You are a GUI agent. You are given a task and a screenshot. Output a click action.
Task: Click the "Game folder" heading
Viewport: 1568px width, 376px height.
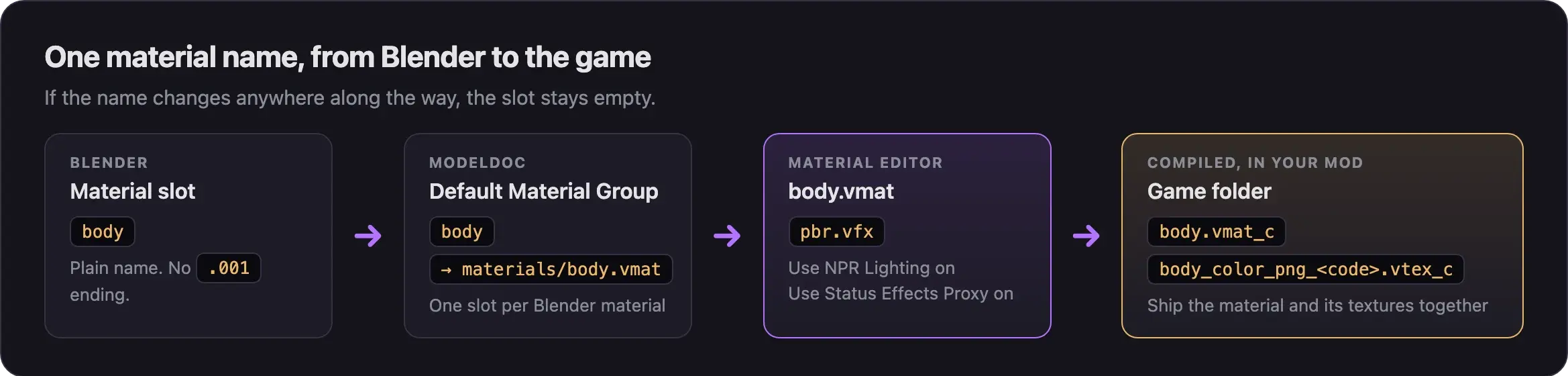coord(1209,191)
